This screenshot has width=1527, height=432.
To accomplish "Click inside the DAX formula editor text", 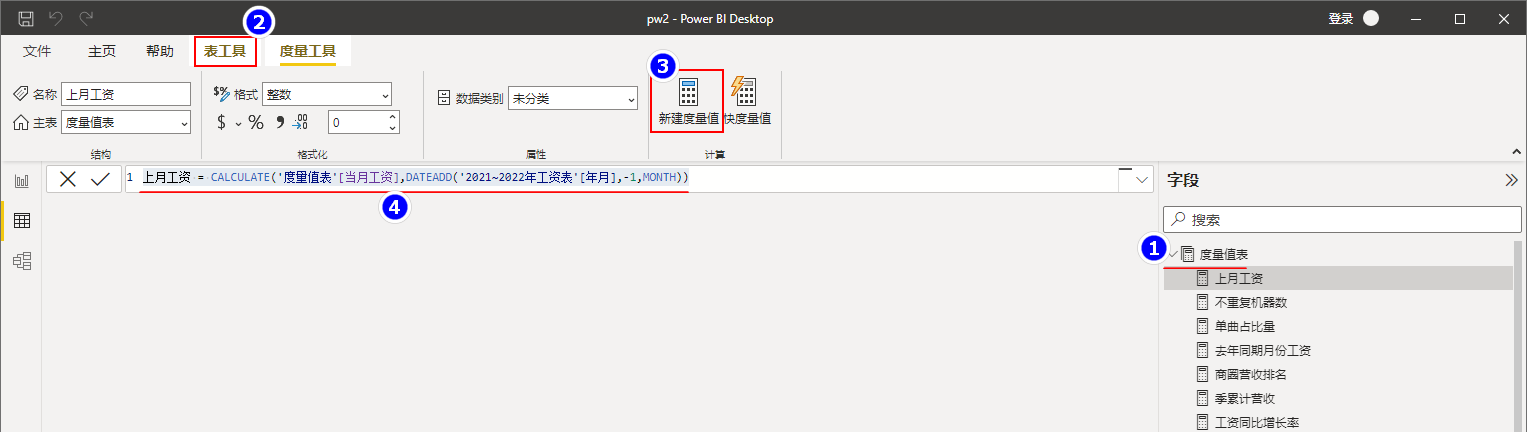I will pyautogui.click(x=415, y=178).
